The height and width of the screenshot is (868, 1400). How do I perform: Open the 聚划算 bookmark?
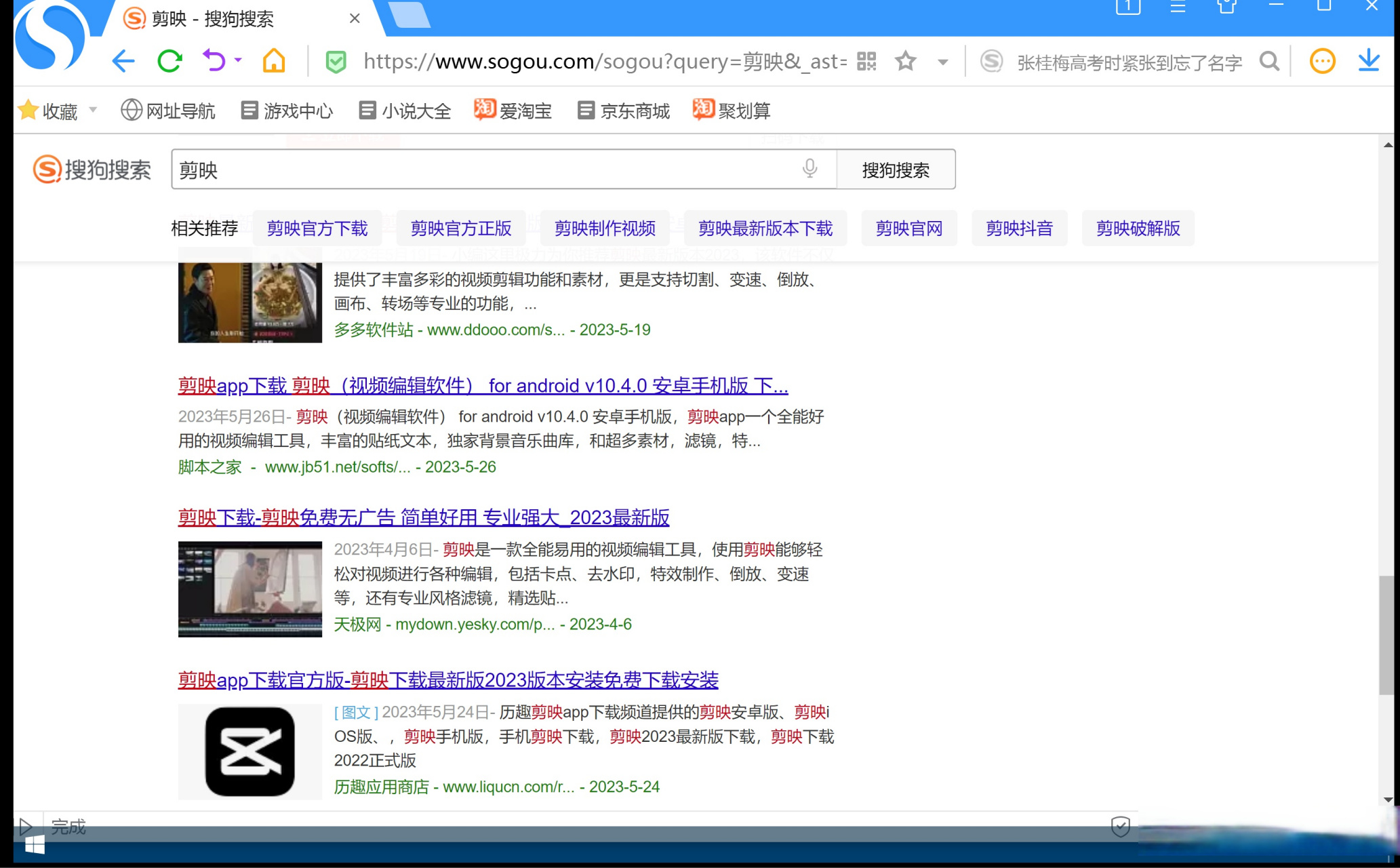[x=732, y=111]
